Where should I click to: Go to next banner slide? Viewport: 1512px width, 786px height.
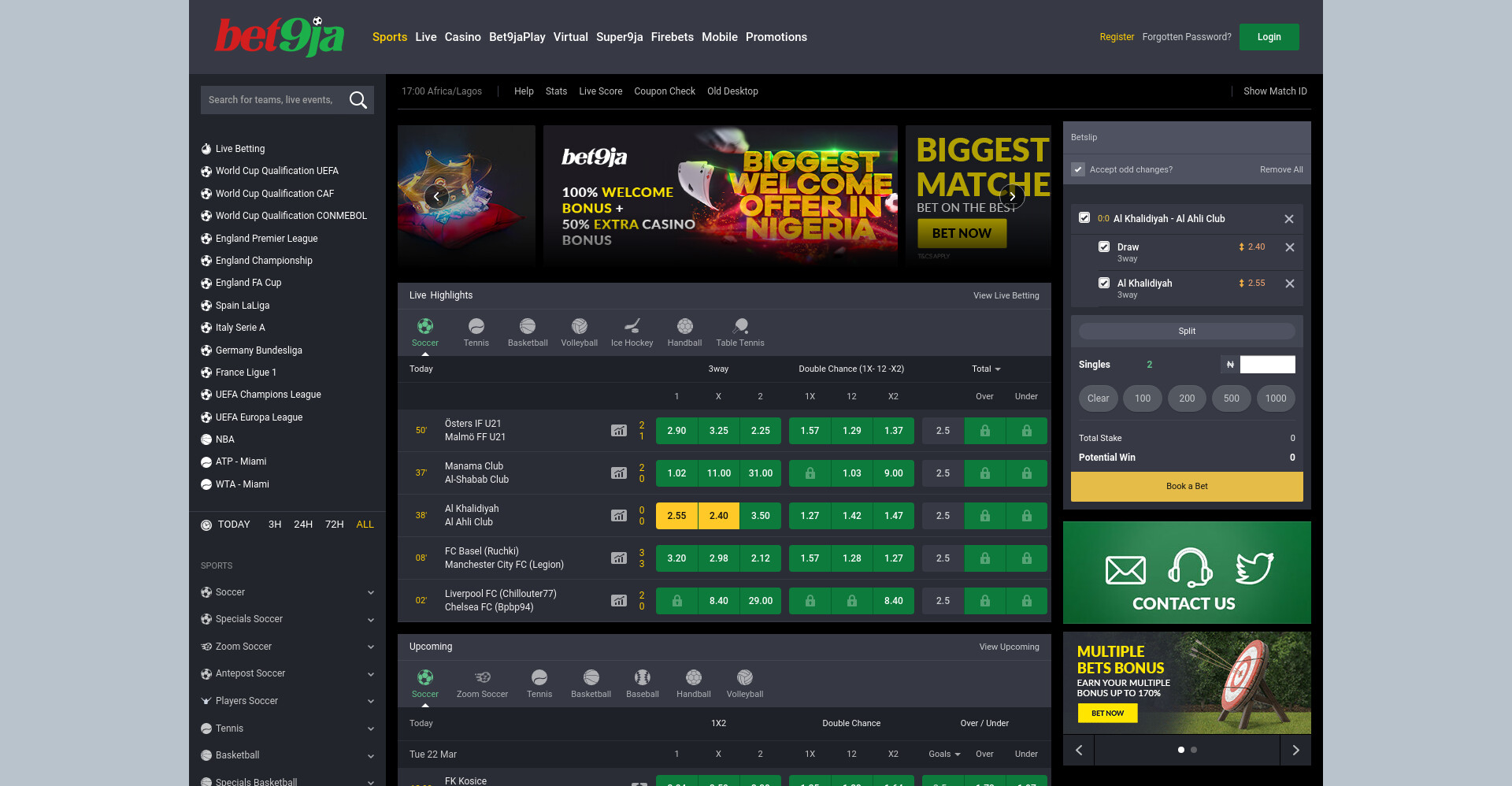(1012, 196)
